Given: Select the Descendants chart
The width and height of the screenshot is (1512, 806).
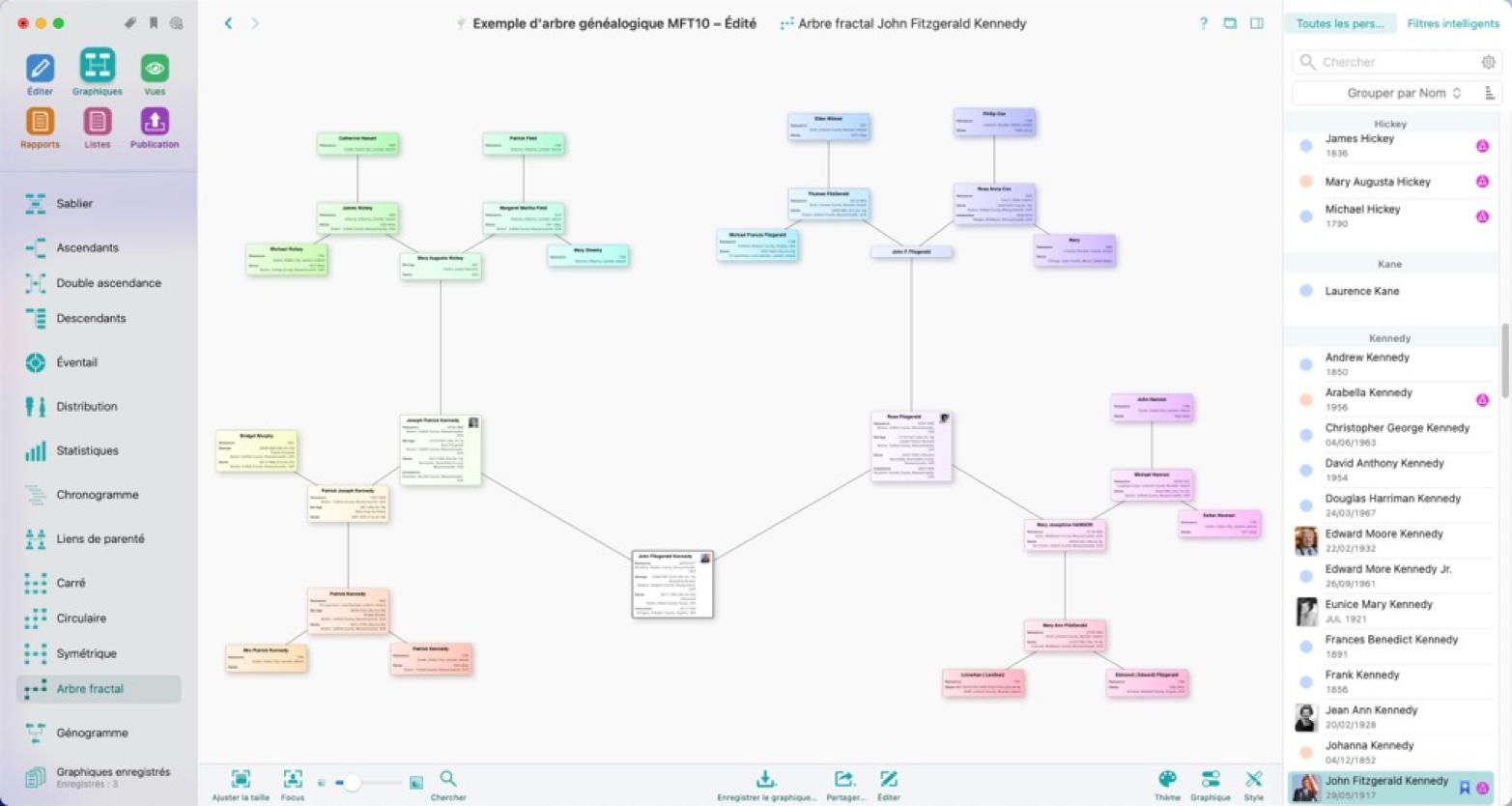Looking at the screenshot, I should [x=97, y=318].
